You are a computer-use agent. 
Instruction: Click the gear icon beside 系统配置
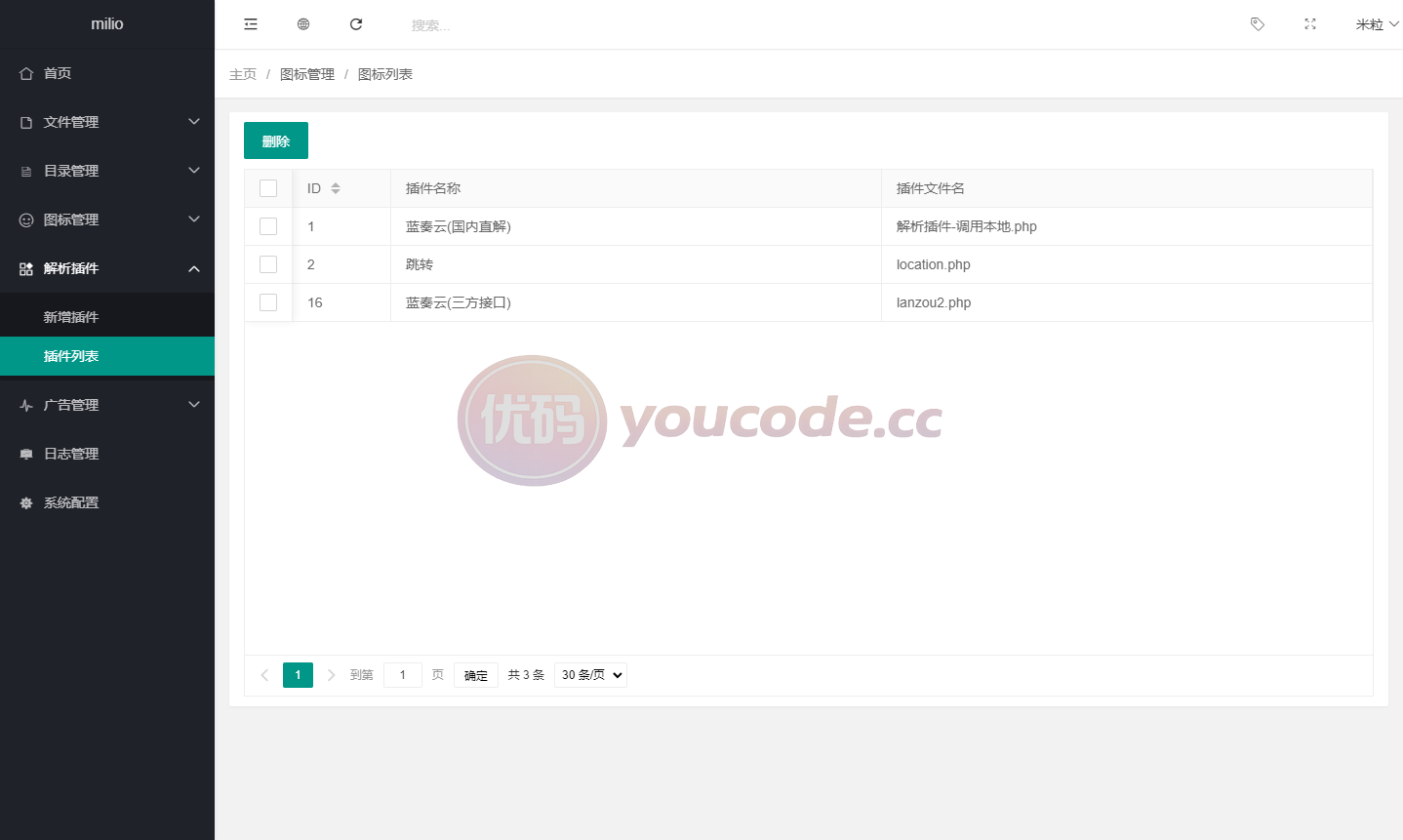coord(26,502)
